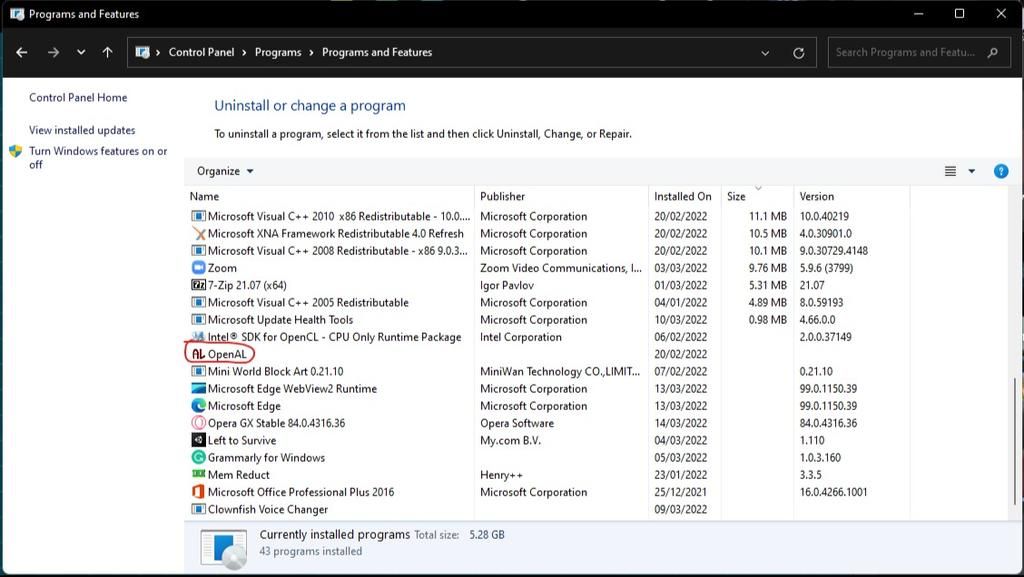The width and height of the screenshot is (1024, 577).
Task: Select the Opera GX Stable icon
Action: (199, 423)
